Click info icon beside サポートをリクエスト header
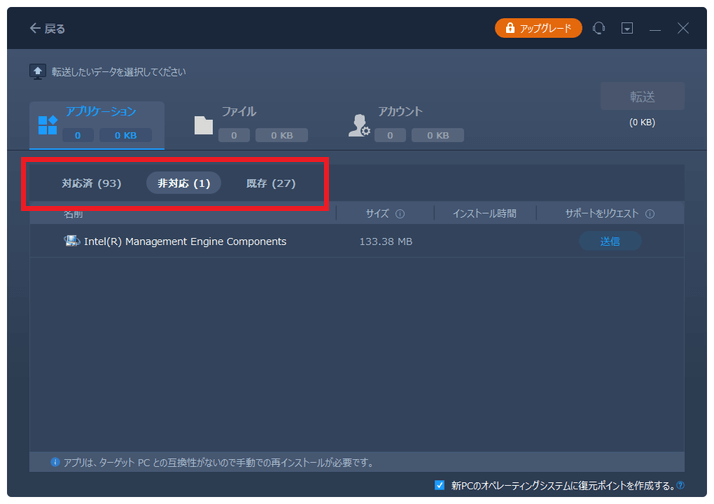714x504 pixels. (650, 214)
